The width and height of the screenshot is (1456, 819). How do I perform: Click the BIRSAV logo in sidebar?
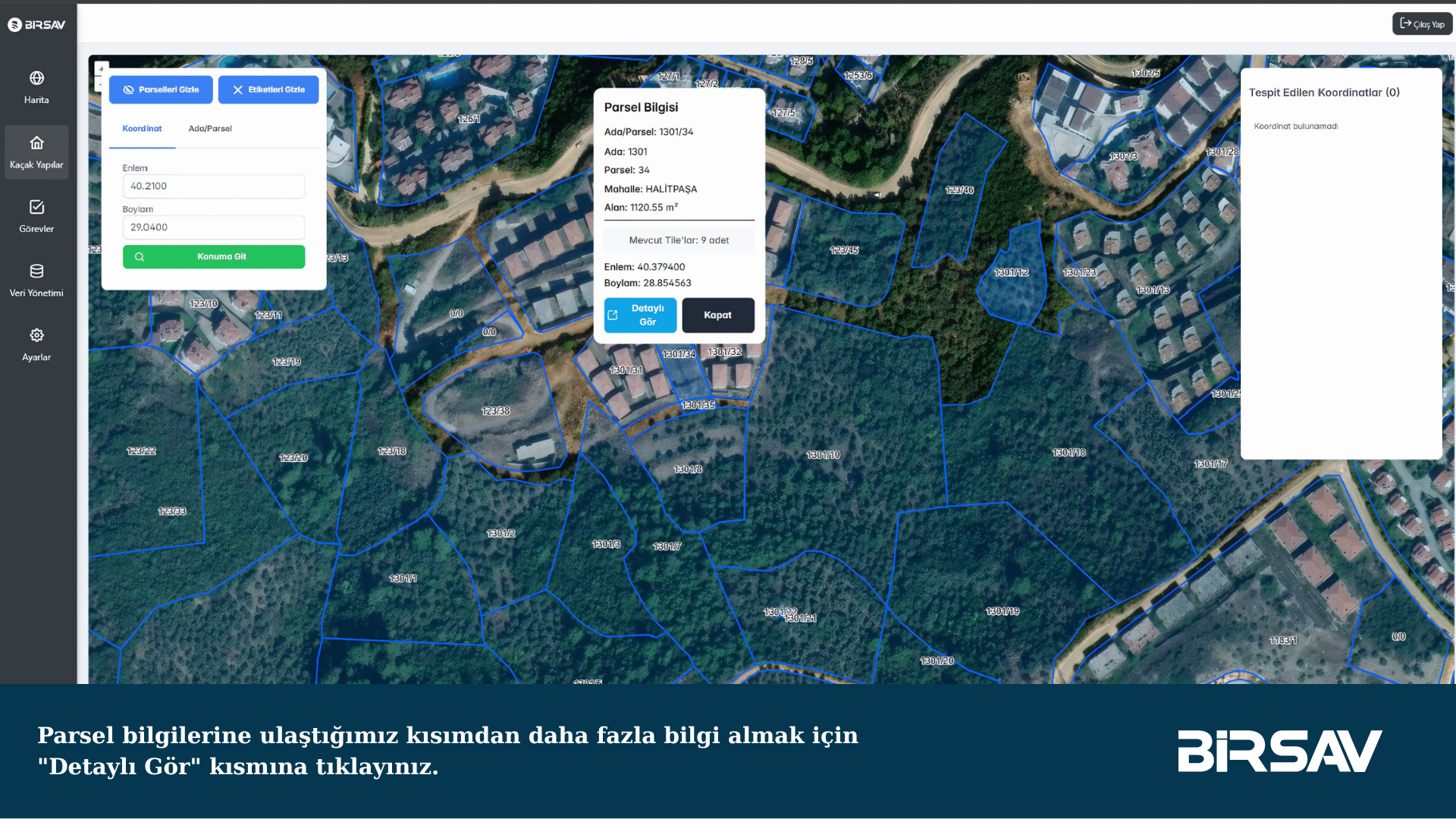pos(36,24)
